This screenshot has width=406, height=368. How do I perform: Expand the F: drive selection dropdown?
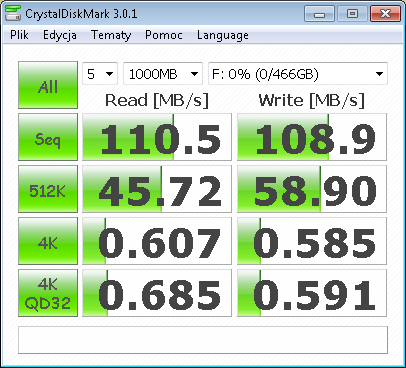(x=298, y=74)
